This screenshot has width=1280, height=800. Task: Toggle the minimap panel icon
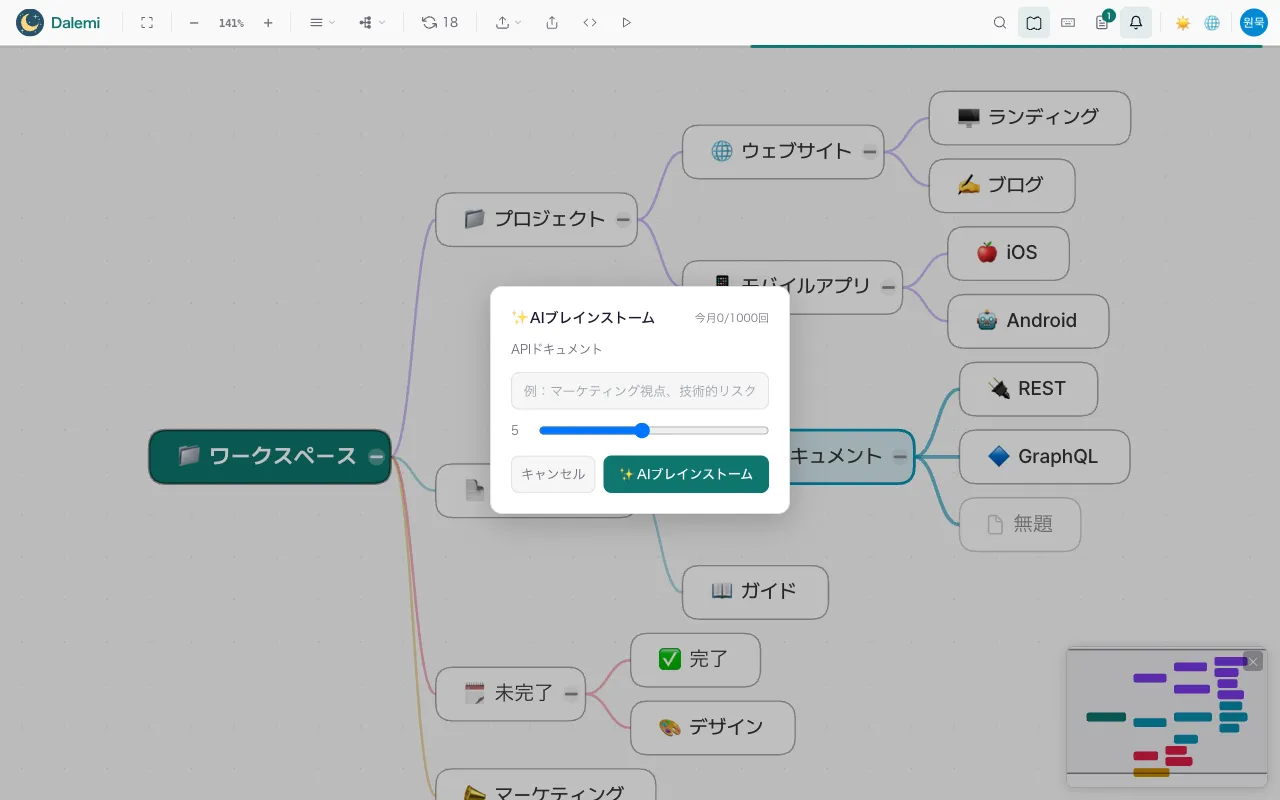click(x=1034, y=22)
